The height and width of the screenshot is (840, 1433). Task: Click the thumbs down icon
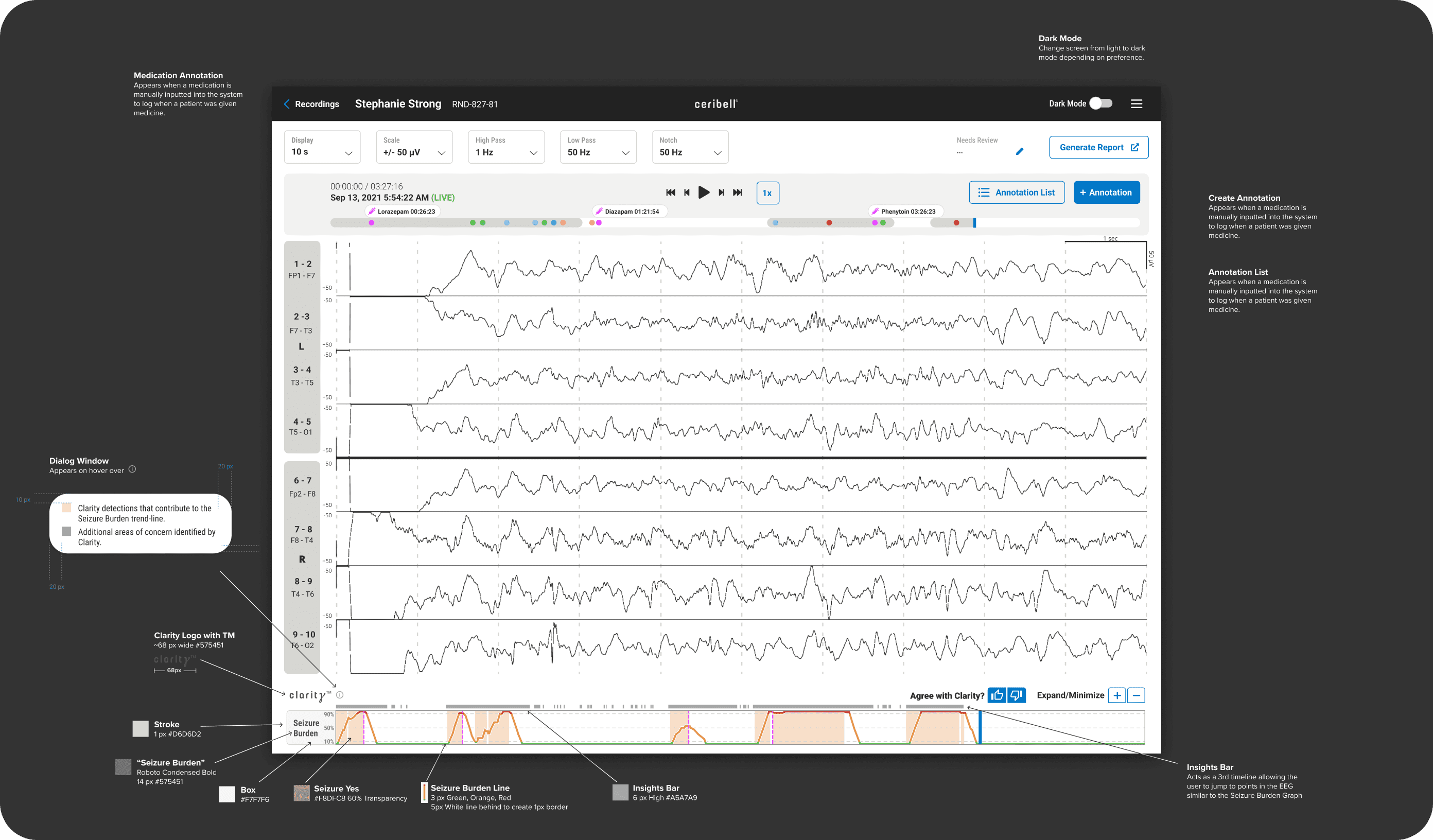coord(1016,695)
